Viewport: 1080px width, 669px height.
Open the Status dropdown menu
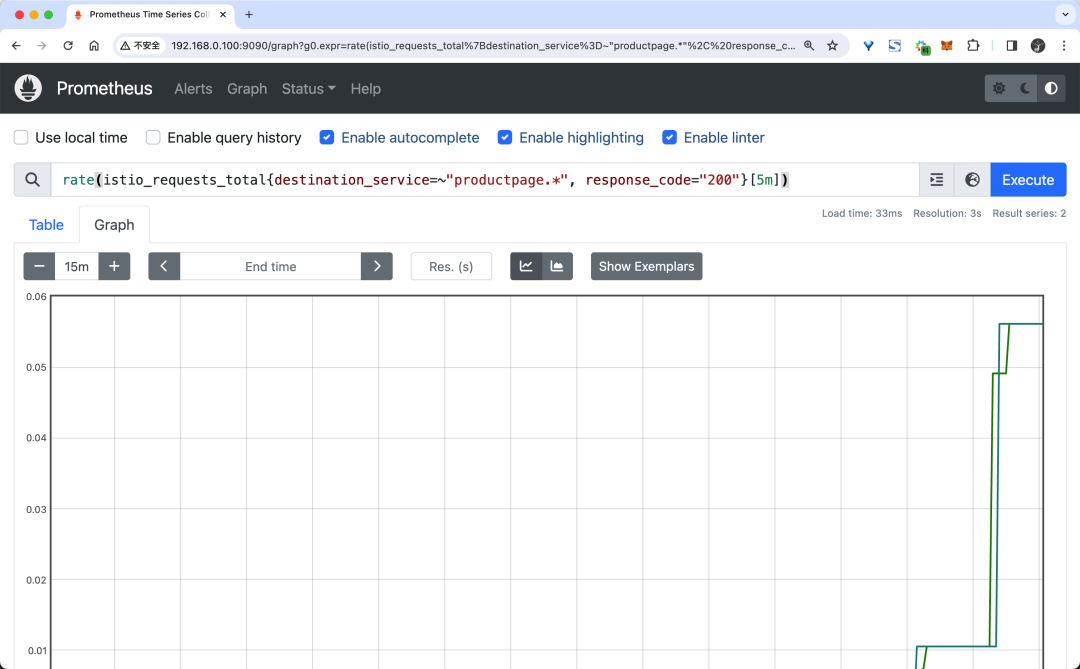coord(308,89)
